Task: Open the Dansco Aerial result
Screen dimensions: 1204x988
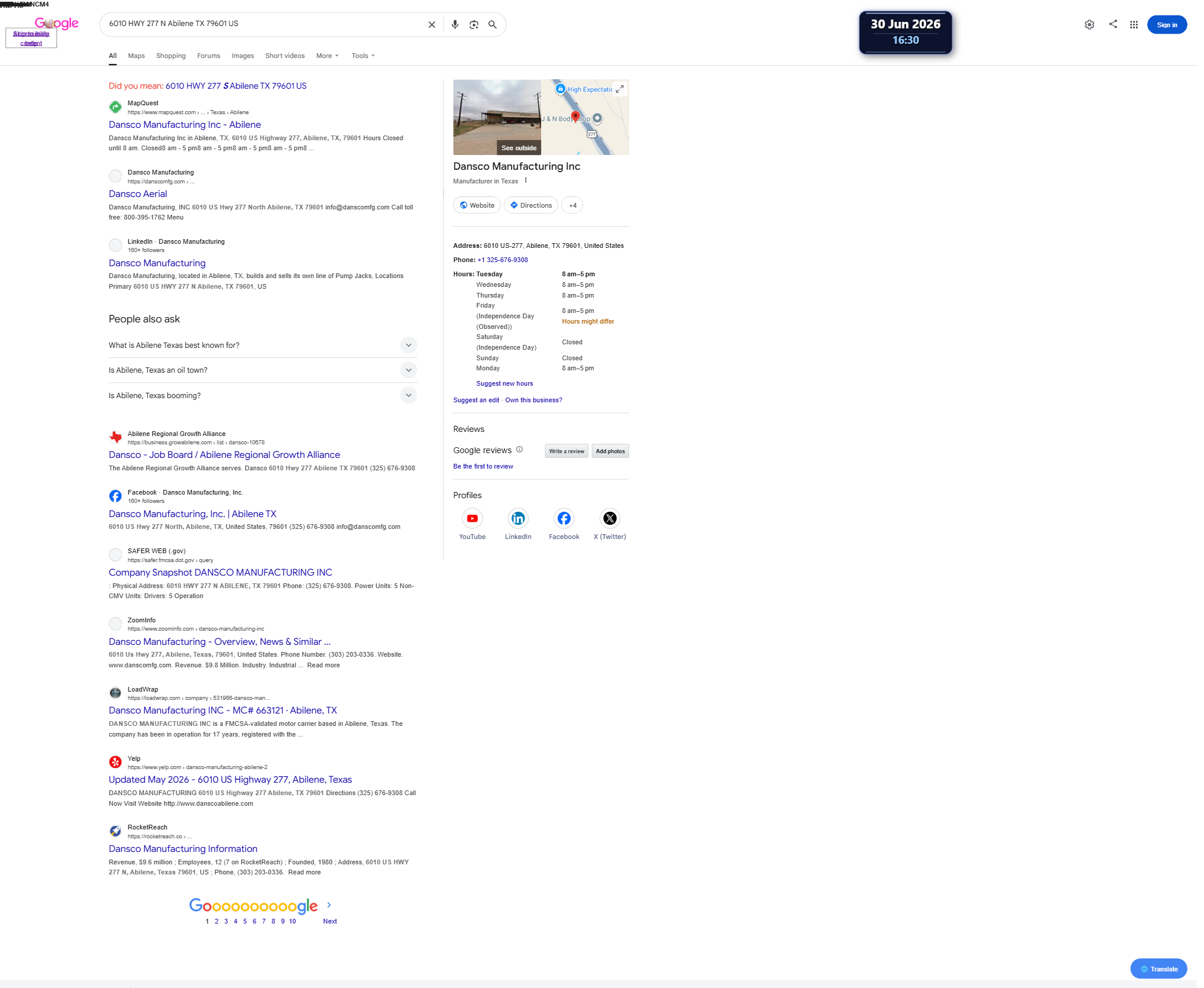Action: (x=138, y=194)
